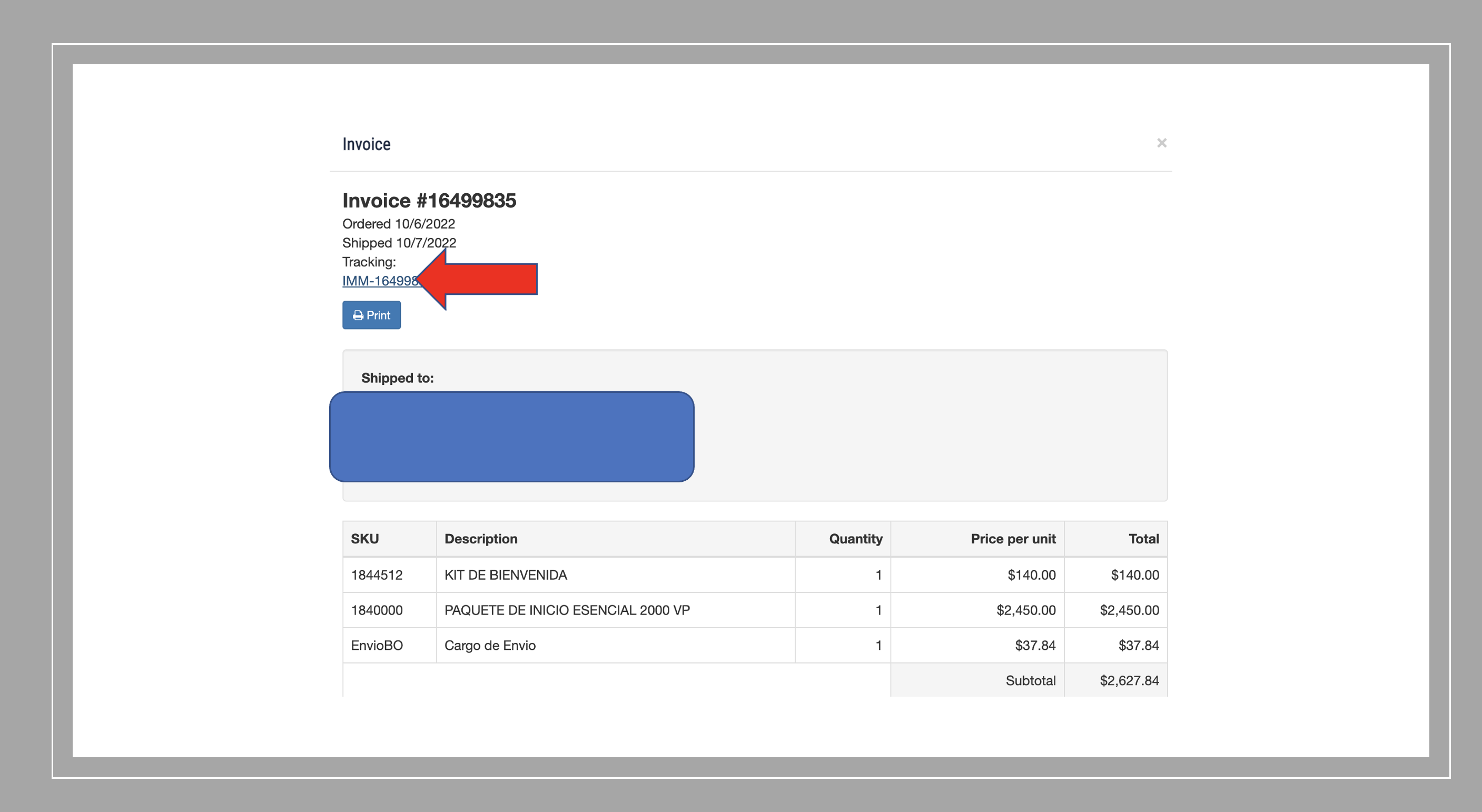Viewport: 1482px width, 812px height.
Task: Click the Total column header
Action: point(1143,539)
